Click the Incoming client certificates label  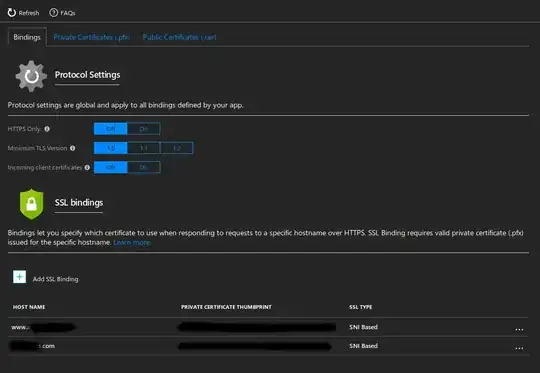click(x=45, y=167)
